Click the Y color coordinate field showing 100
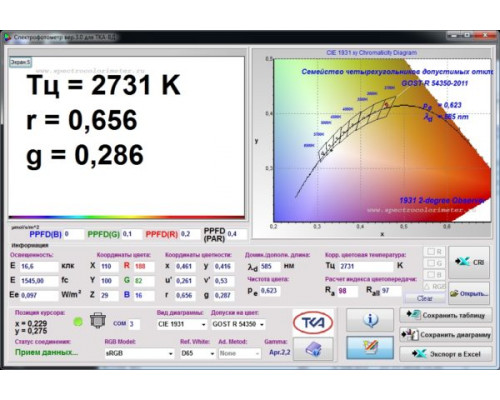500x400 pixels. (109, 281)
